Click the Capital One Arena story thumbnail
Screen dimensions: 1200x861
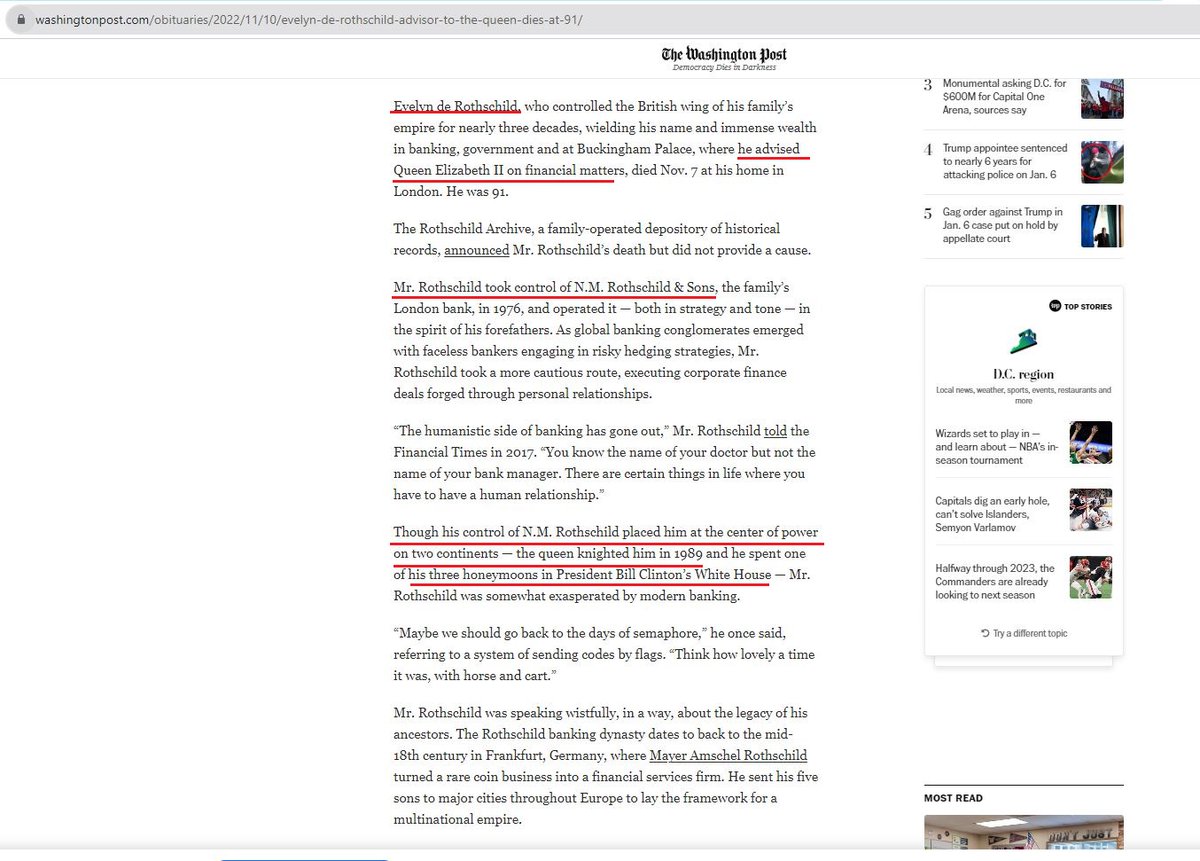1102,98
